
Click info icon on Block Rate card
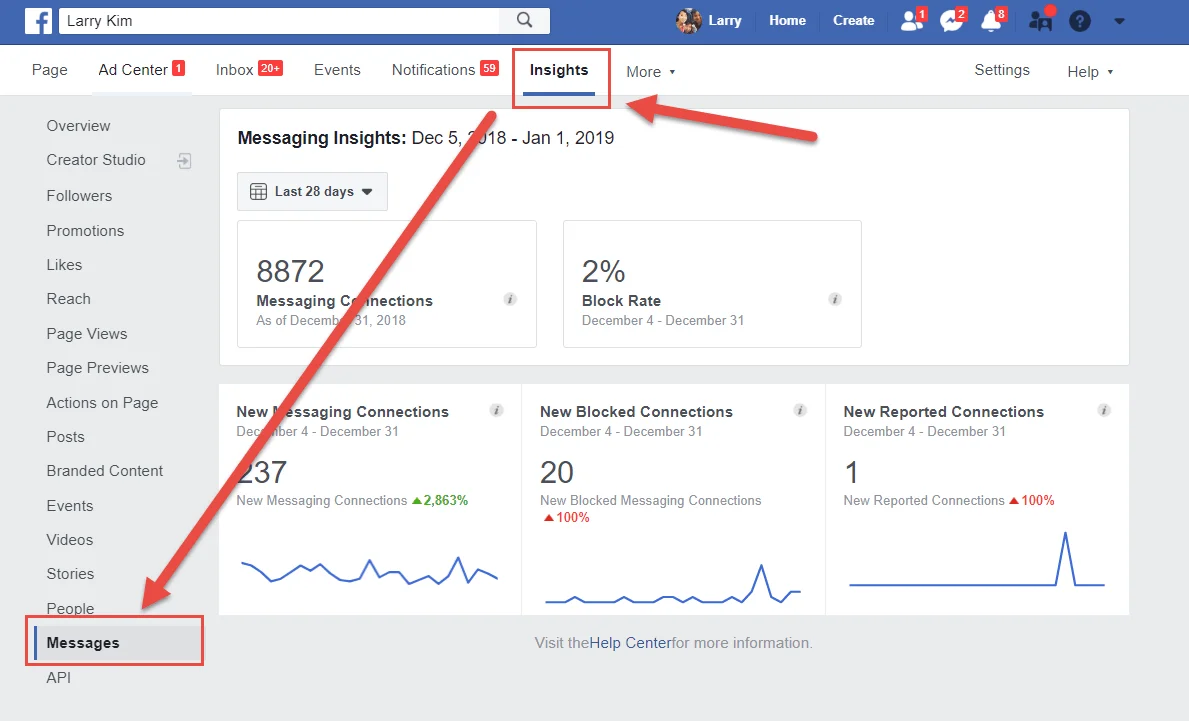(x=835, y=299)
